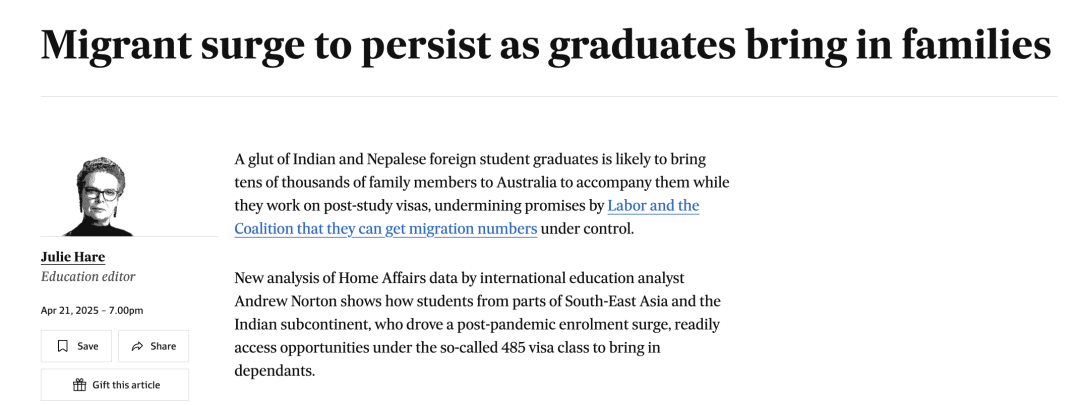Open Julie Hare's author profile link

(x=73, y=257)
